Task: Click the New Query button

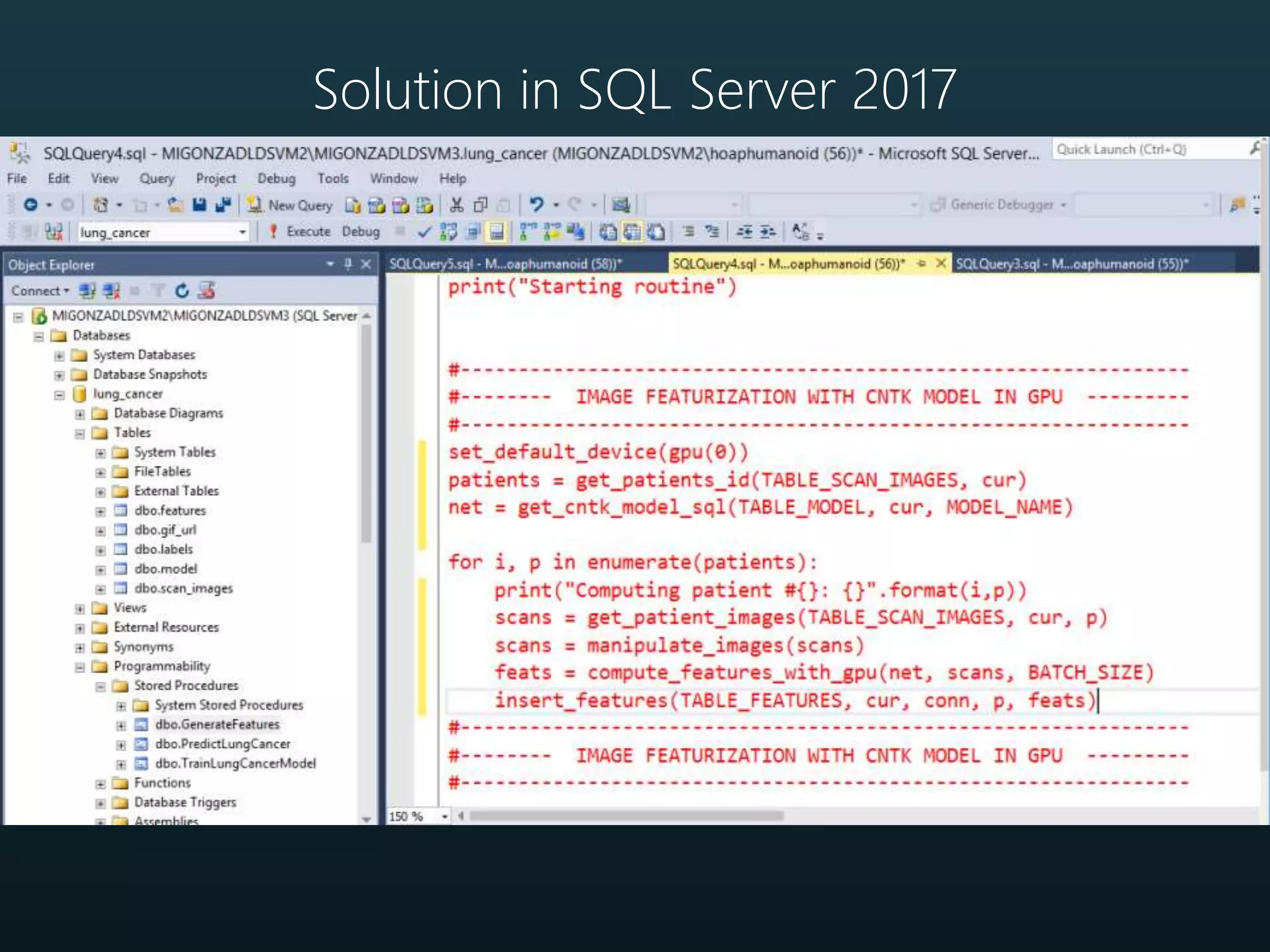Action: [290, 205]
